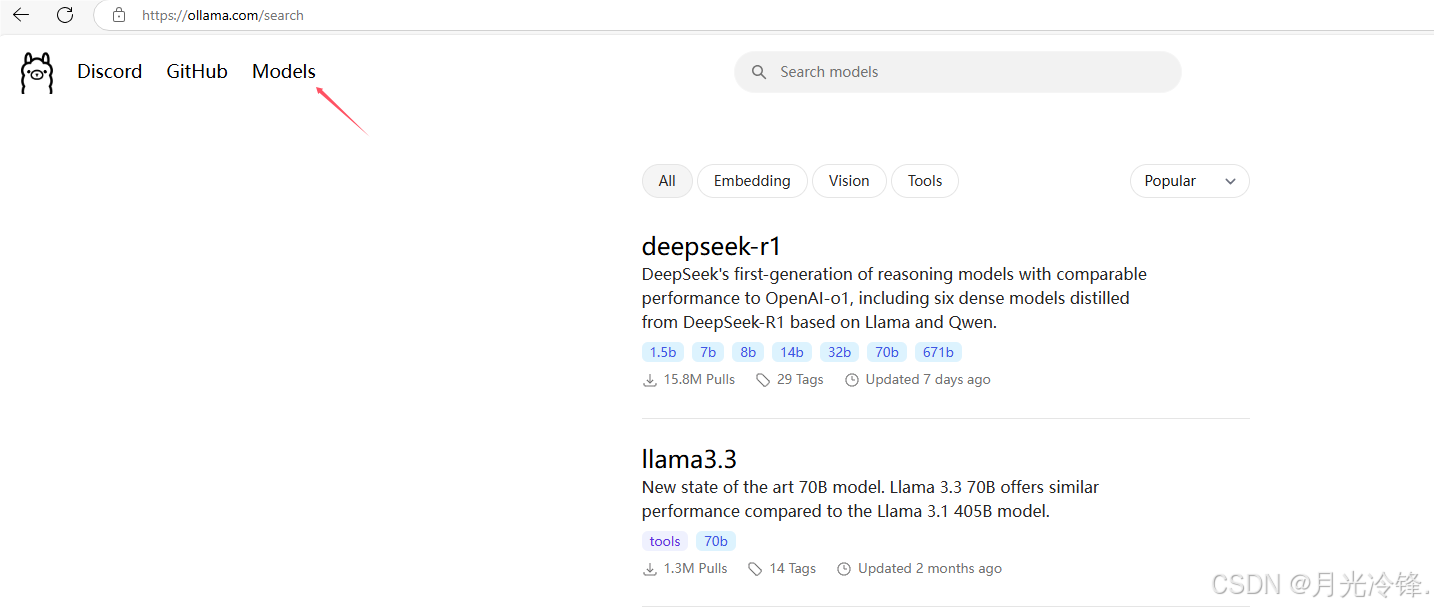Click Updated 2 months ago text
The image size is (1434, 610).
[x=930, y=569]
